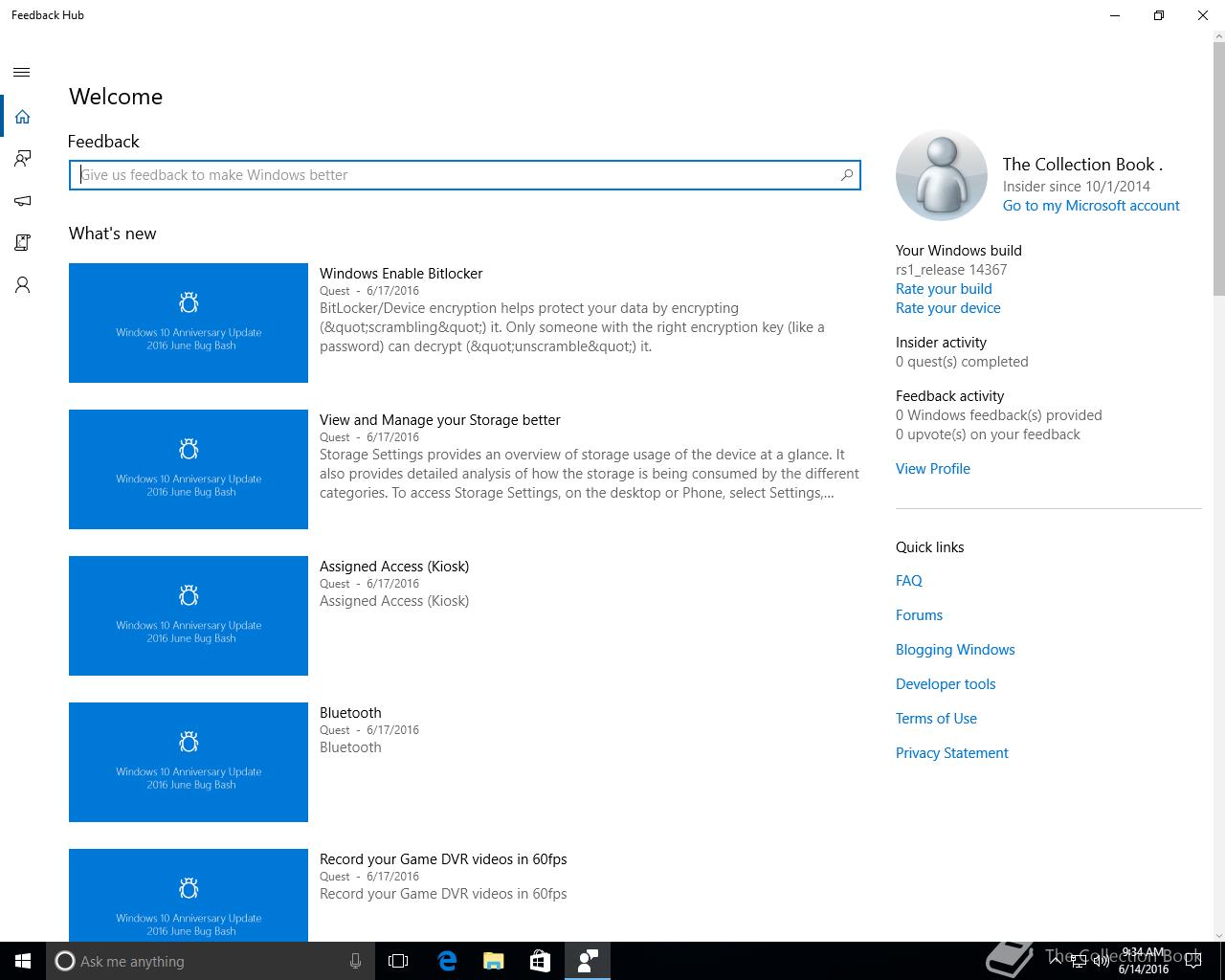Image resolution: width=1225 pixels, height=980 pixels.
Task: Open Quests icon in sidebar
Action: tap(22, 243)
